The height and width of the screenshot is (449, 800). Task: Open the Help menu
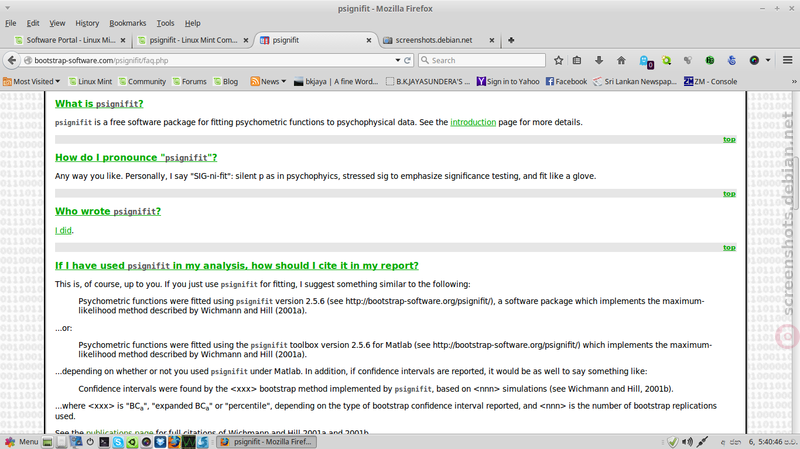[192, 23]
